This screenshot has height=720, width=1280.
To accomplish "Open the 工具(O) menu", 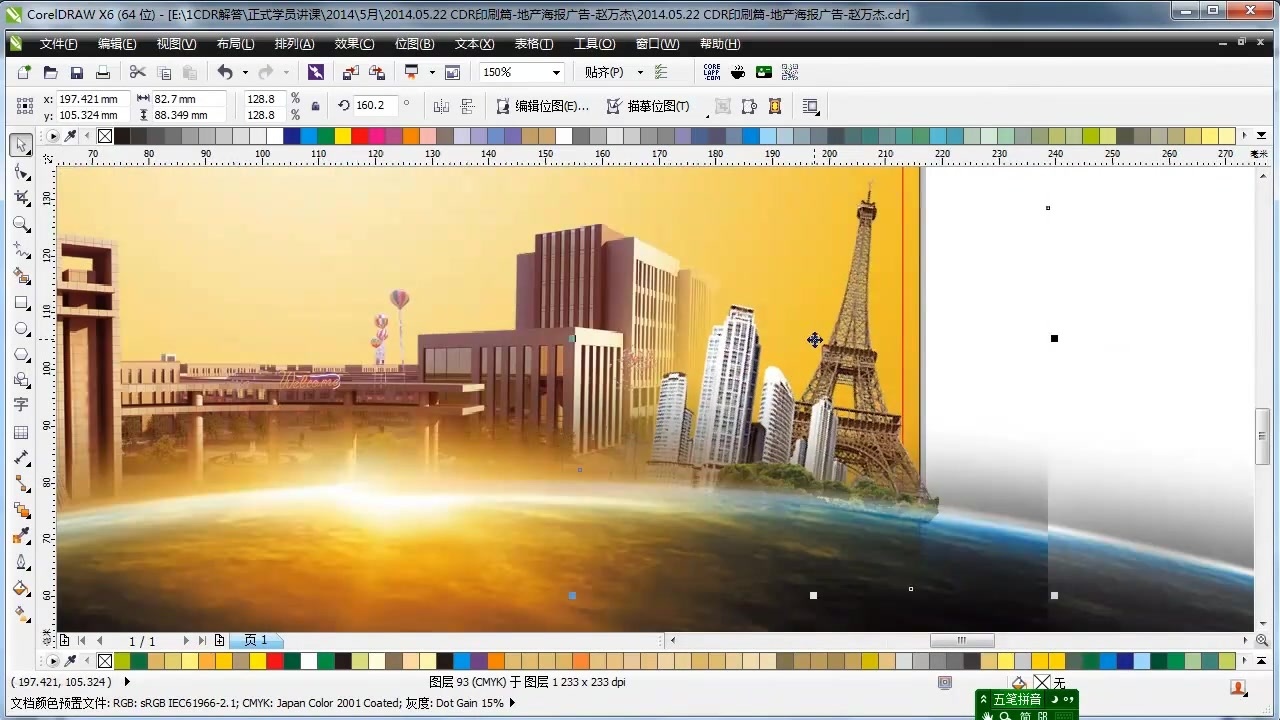I will click(x=594, y=44).
